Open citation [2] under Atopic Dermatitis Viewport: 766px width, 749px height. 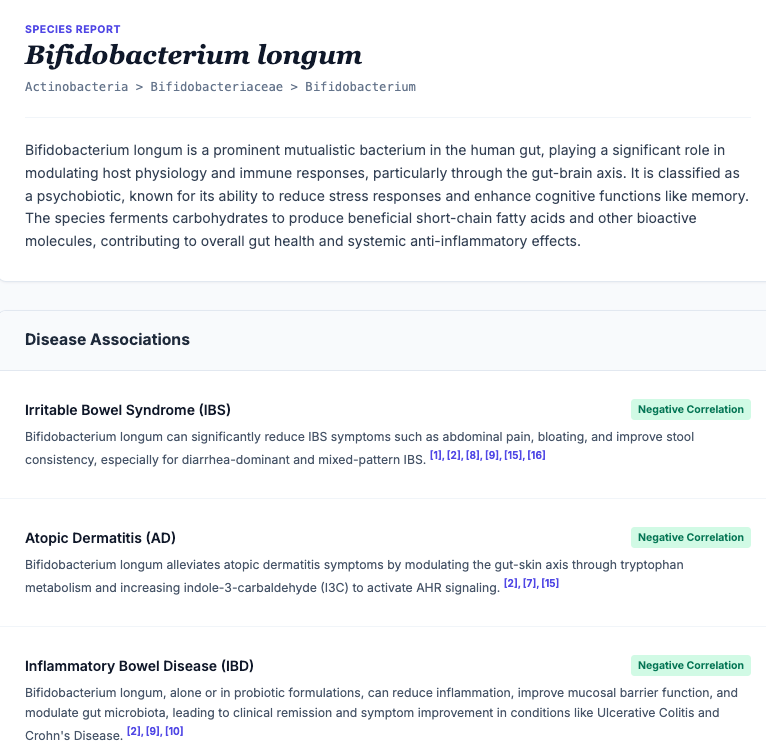point(510,584)
